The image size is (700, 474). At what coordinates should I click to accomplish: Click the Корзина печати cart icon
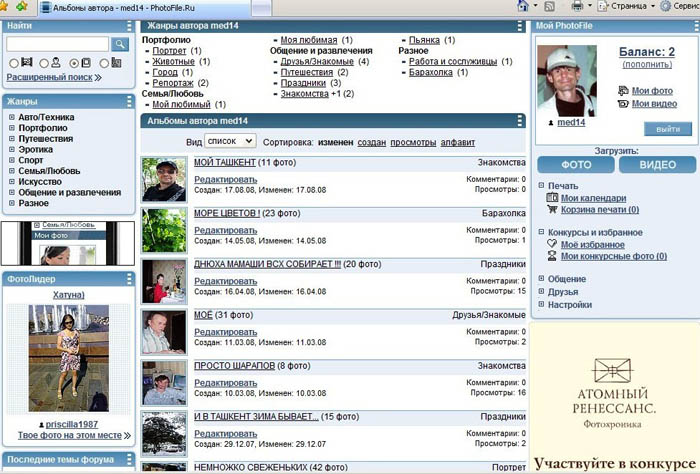coord(552,210)
